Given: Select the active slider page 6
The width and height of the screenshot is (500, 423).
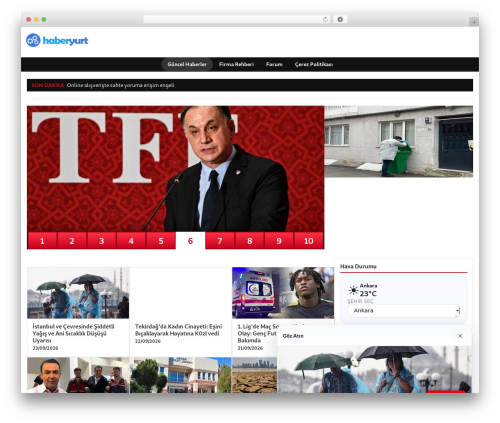Looking at the screenshot, I should pyautogui.click(x=190, y=241).
